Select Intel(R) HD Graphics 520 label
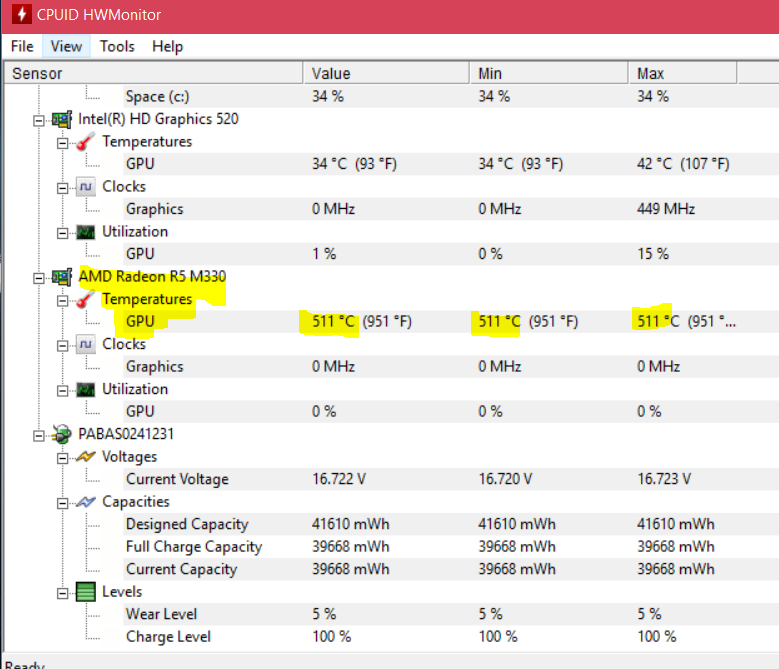 tap(158, 119)
